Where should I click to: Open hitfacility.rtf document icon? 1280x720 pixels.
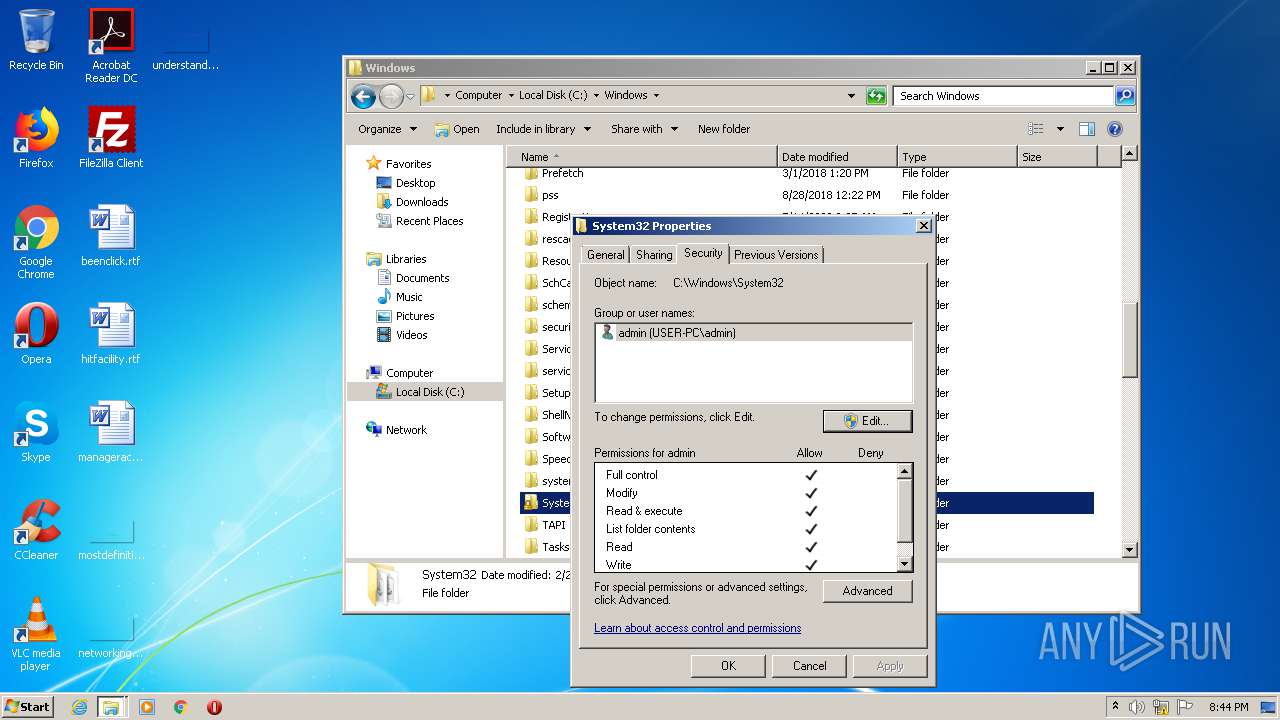pyautogui.click(x=111, y=334)
